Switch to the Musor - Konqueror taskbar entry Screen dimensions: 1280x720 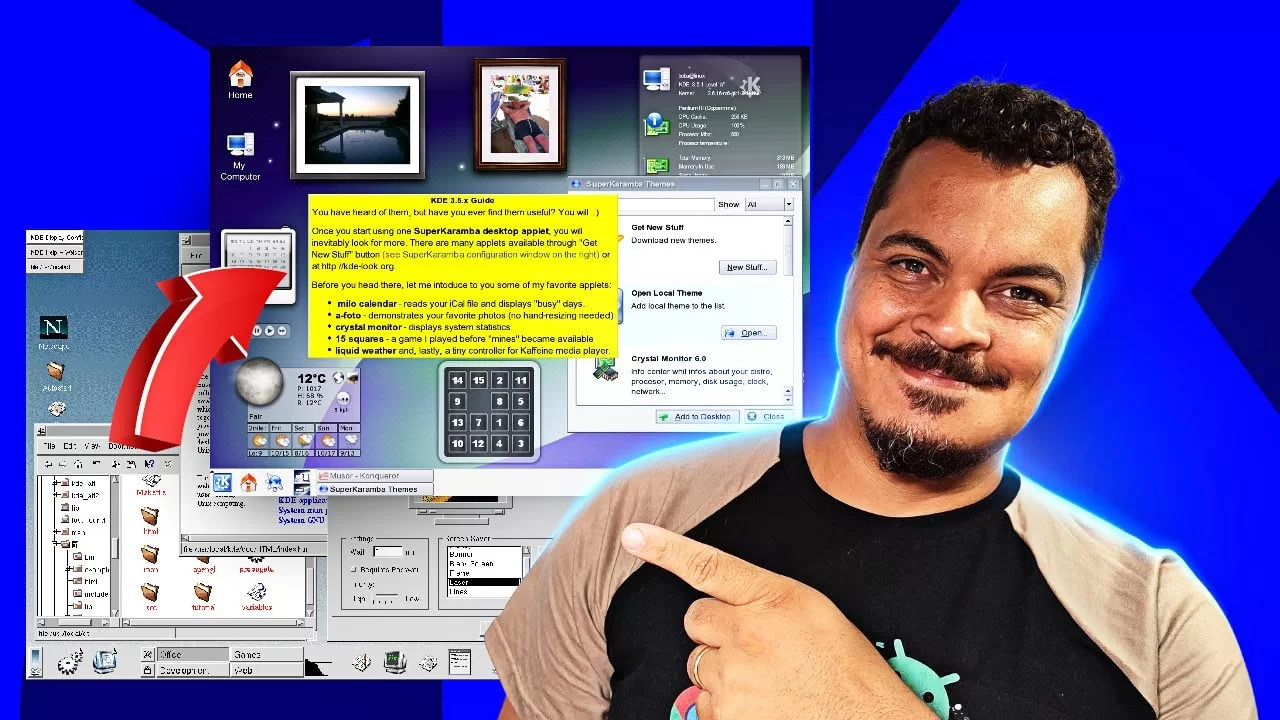pos(375,476)
